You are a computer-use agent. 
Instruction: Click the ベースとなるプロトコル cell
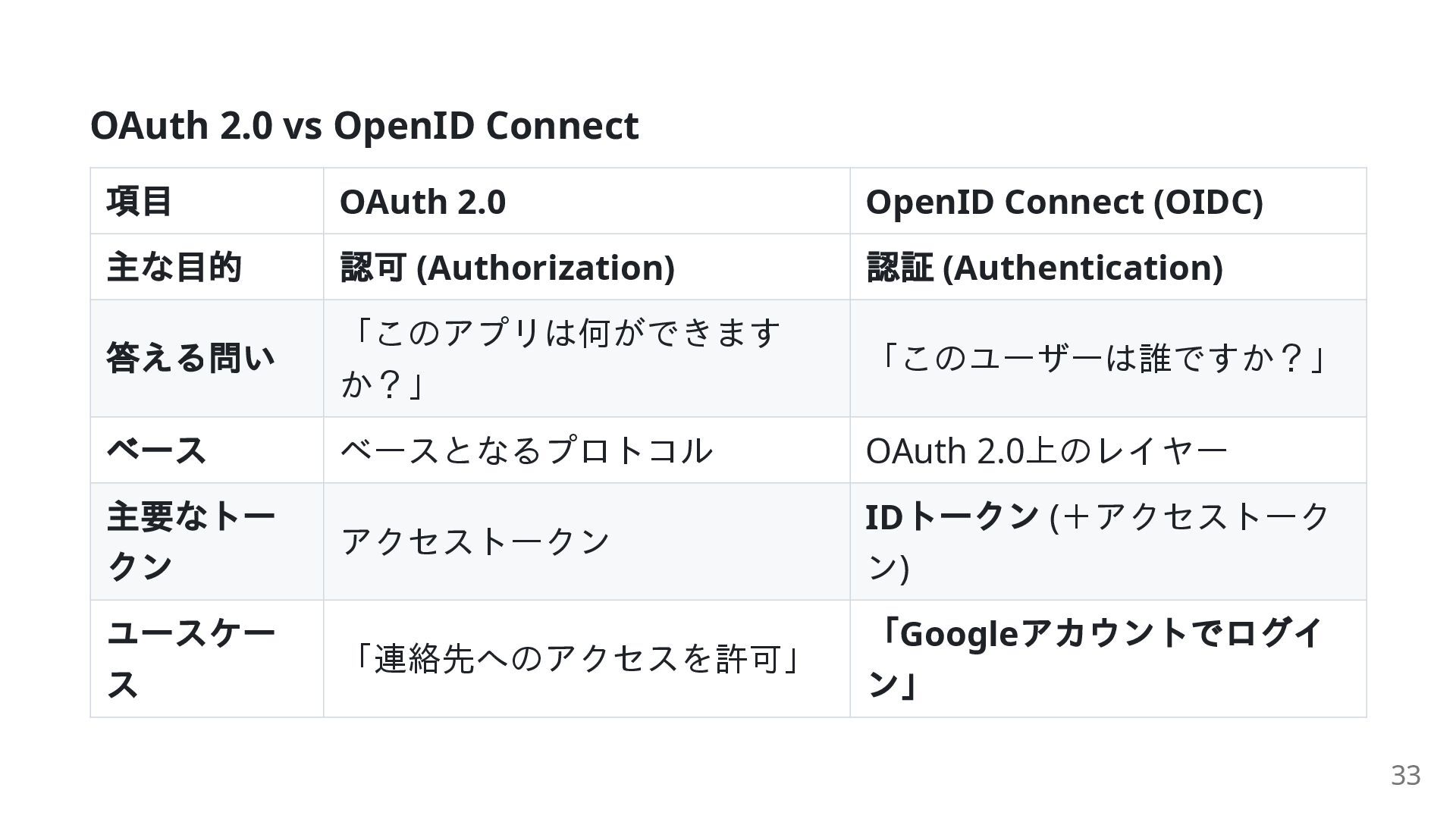(526, 450)
